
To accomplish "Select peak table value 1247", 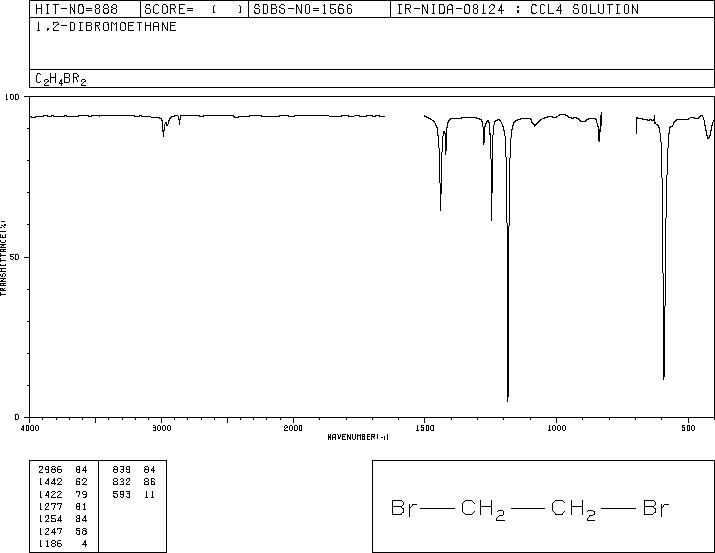I will (x=50, y=531).
